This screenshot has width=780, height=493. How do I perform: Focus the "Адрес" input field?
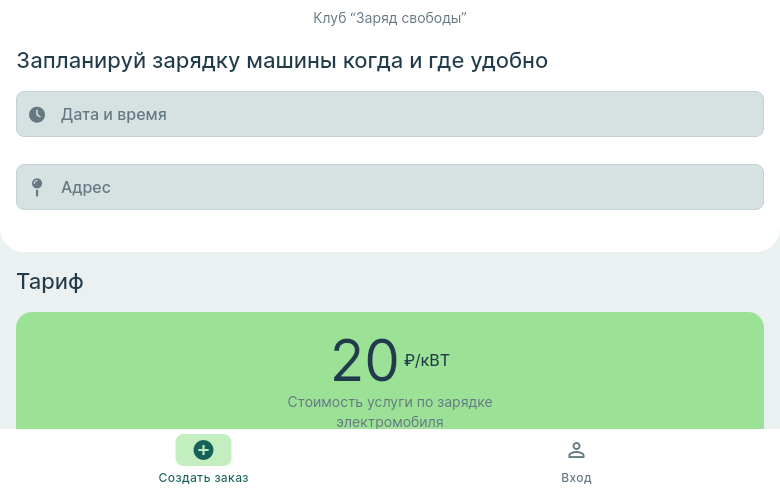point(390,187)
